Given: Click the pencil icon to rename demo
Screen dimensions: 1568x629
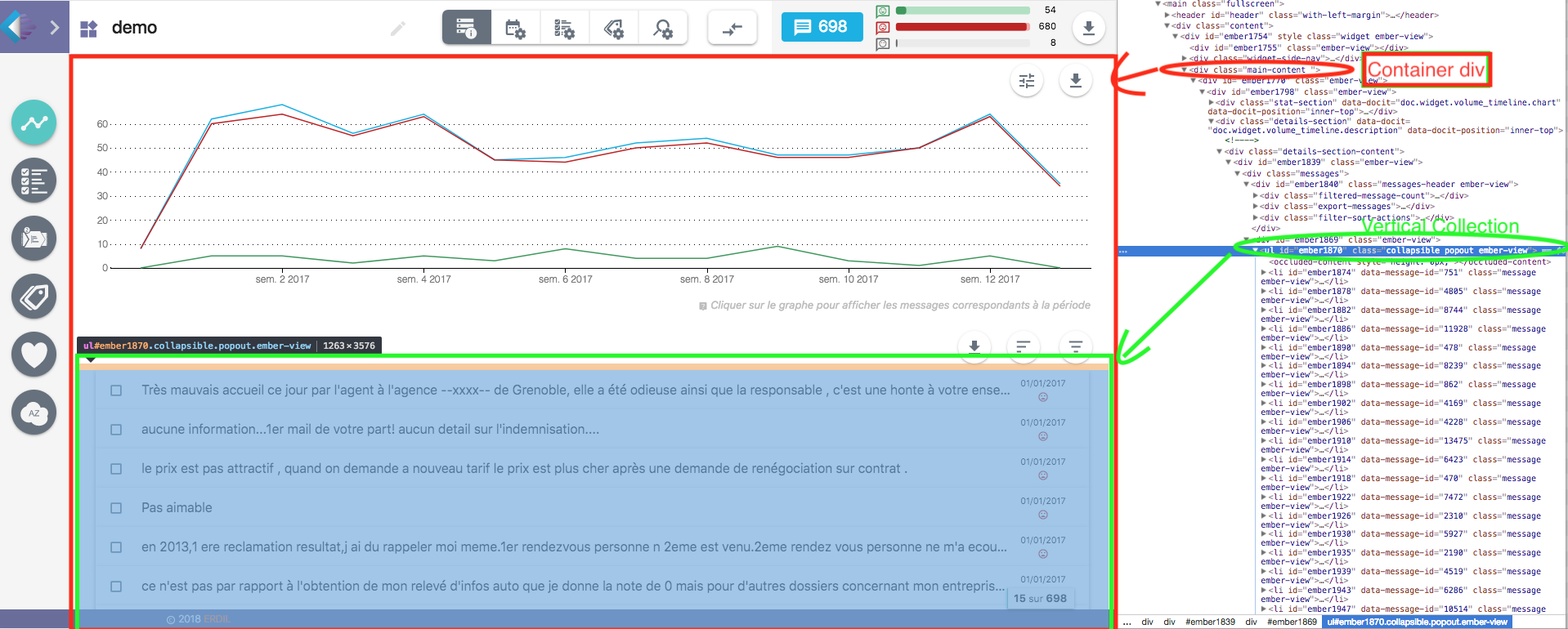Looking at the screenshot, I should tap(398, 29).
